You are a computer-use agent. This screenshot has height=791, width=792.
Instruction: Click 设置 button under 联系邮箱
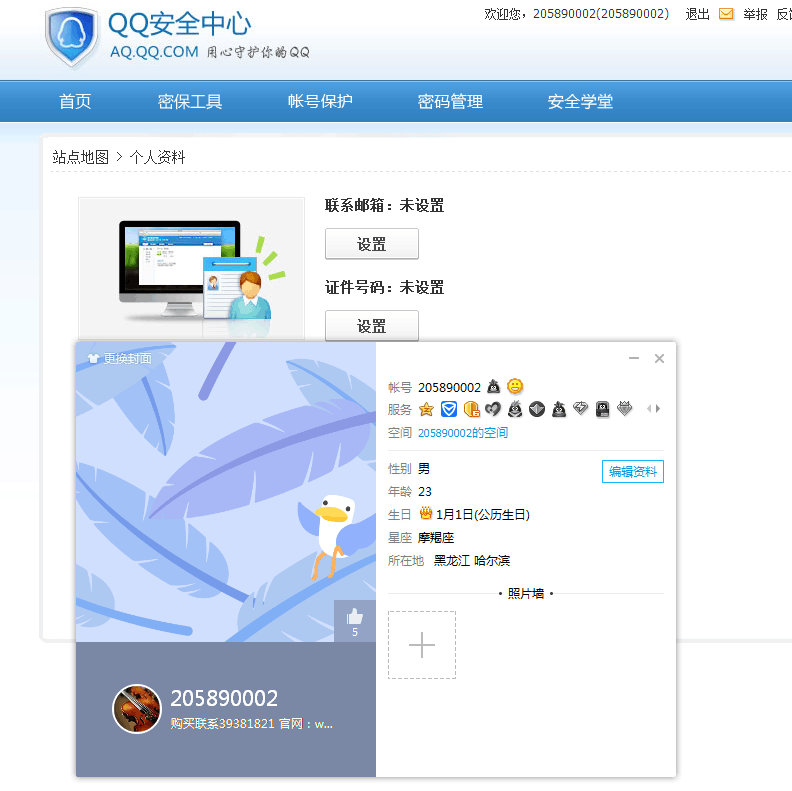pos(372,244)
